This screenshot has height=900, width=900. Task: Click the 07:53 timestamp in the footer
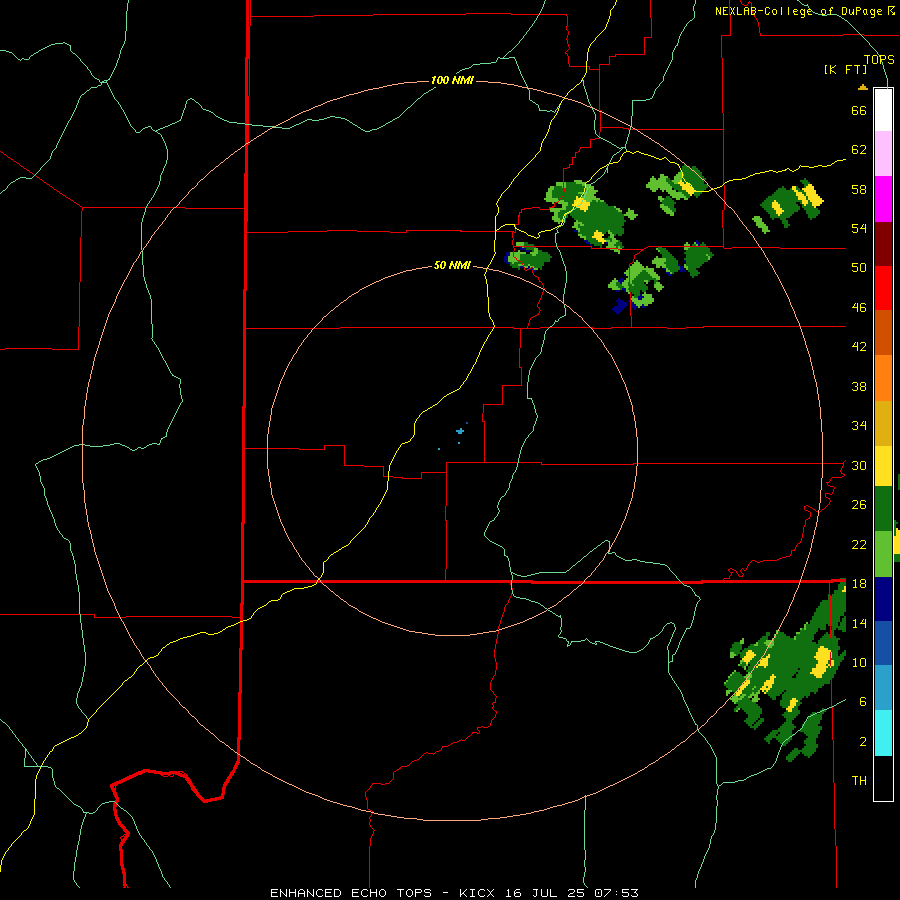point(616,893)
